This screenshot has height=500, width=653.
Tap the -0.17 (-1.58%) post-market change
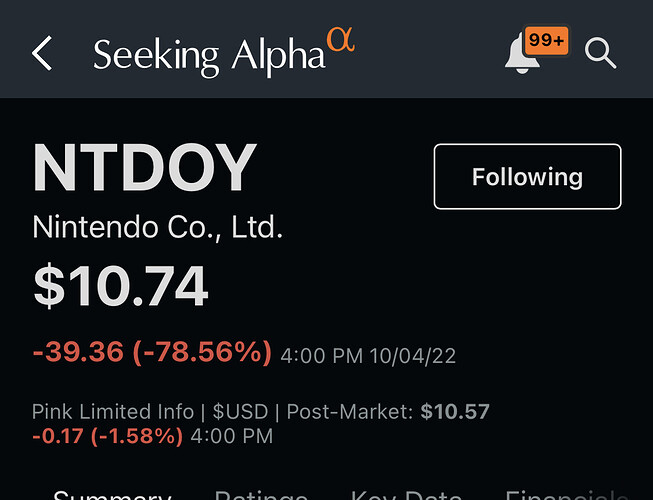107,436
